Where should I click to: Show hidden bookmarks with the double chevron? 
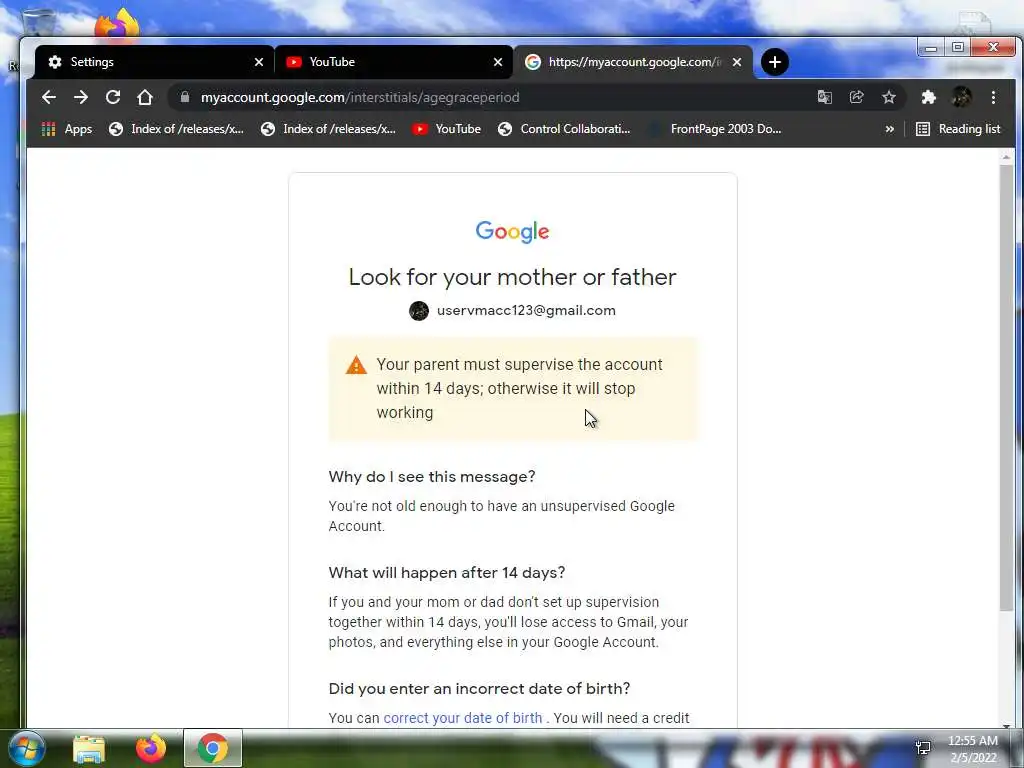coord(889,129)
